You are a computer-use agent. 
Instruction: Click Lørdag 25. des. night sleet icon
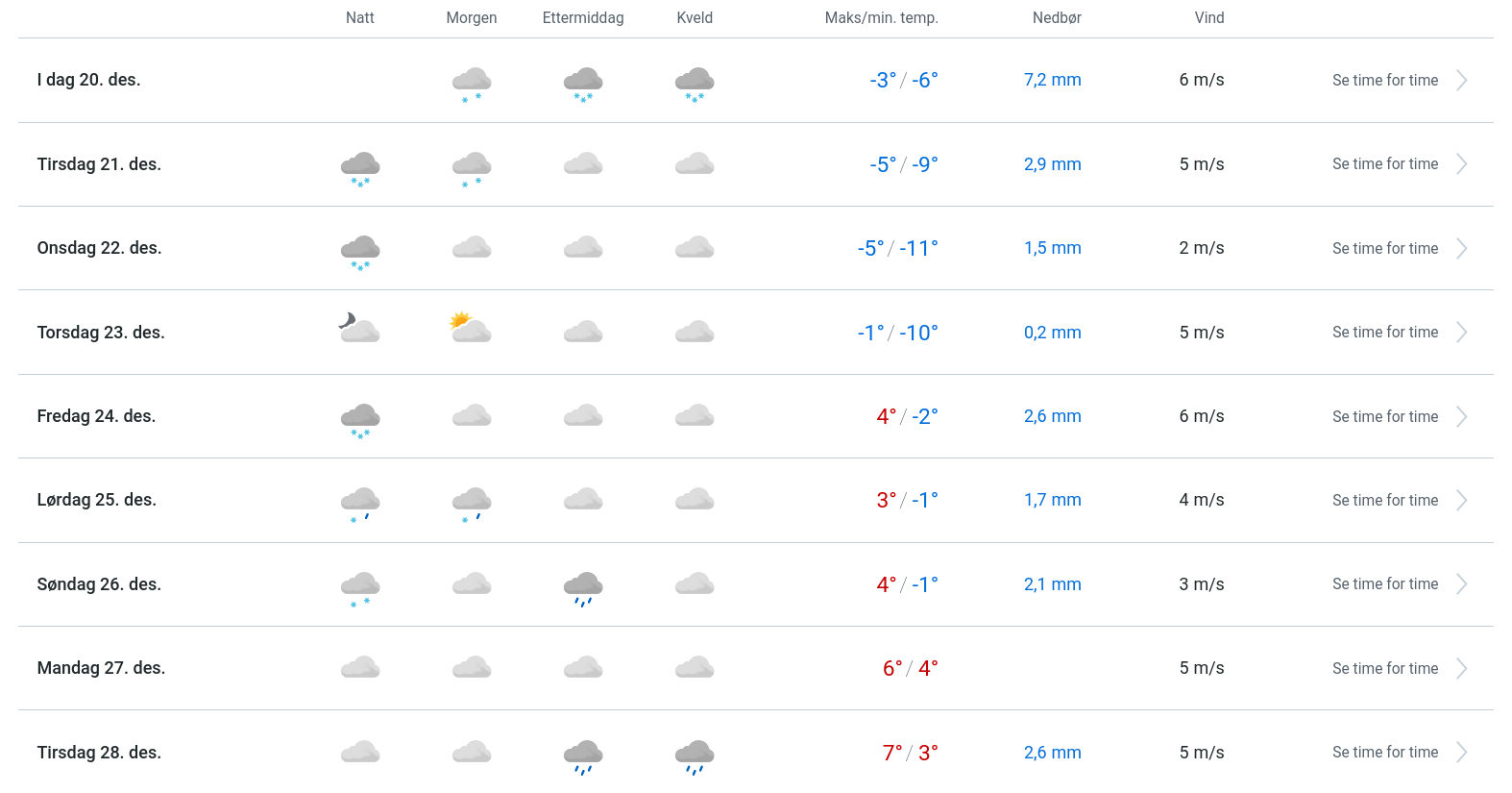click(x=360, y=504)
